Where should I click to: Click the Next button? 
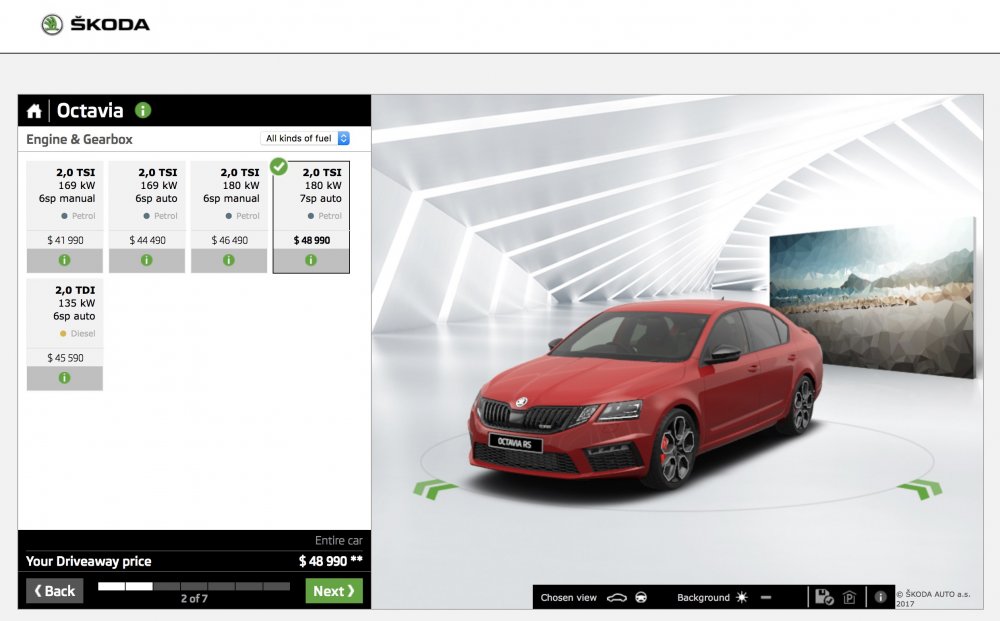tap(334, 591)
